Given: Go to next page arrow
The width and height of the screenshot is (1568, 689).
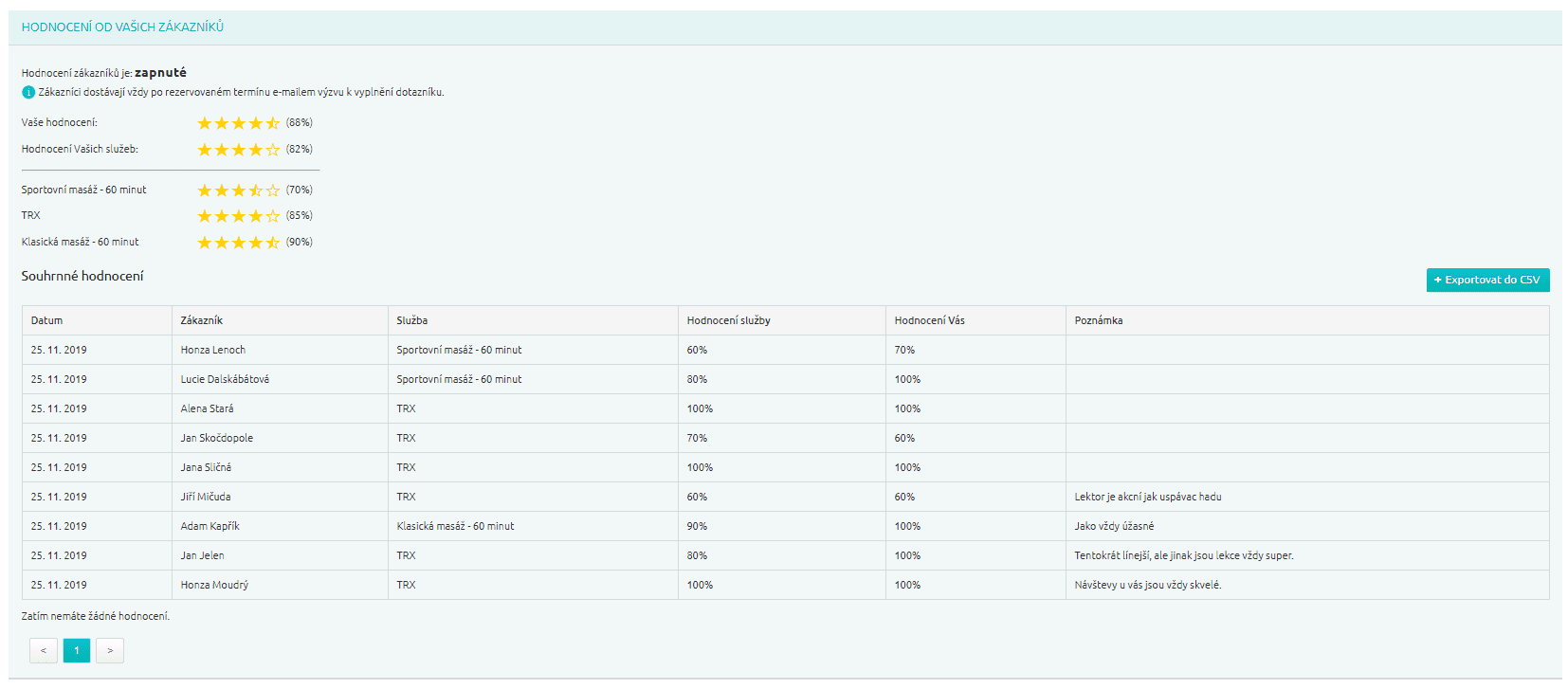Looking at the screenshot, I should tap(110, 650).
